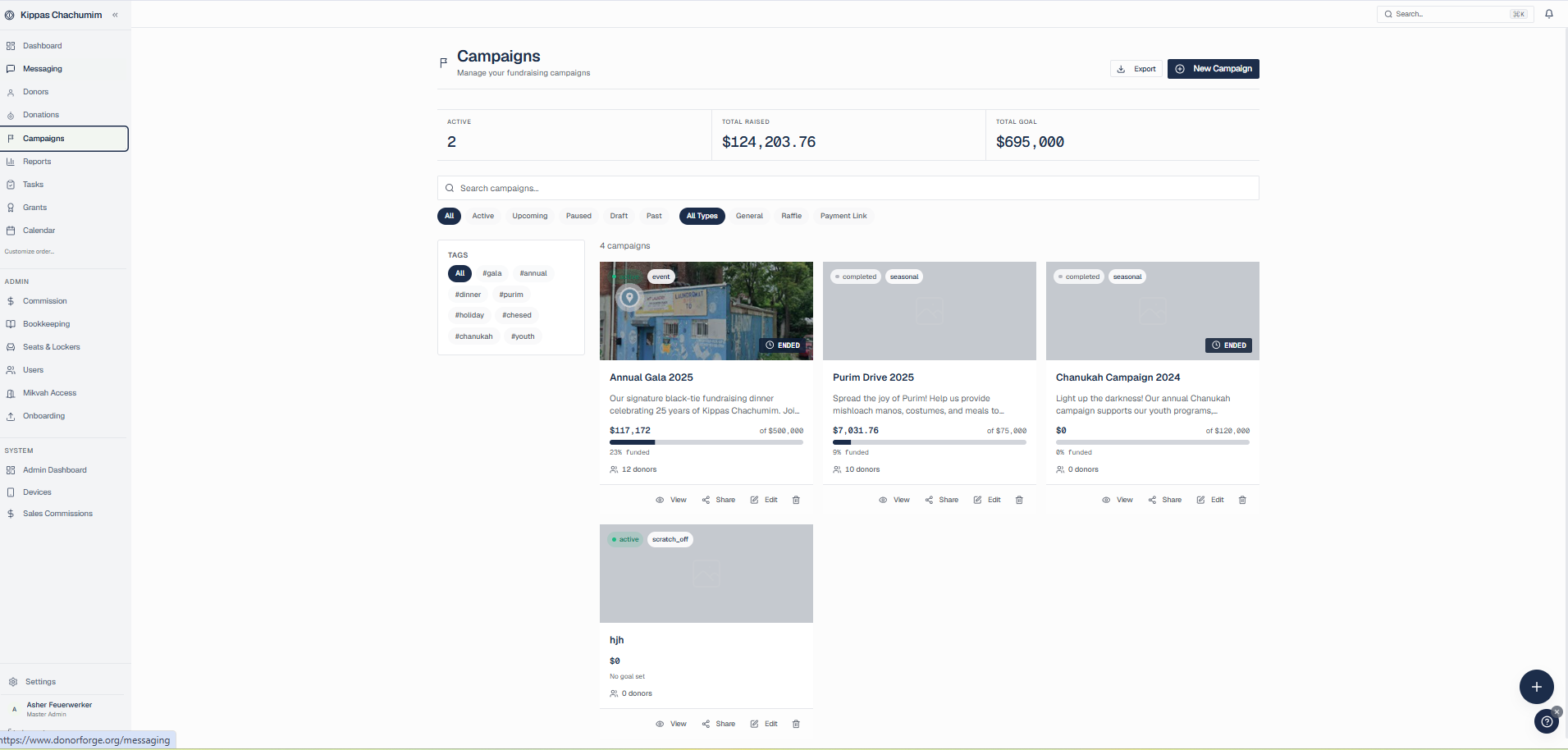Image resolution: width=1568 pixels, height=750 pixels.
Task: Click the trash icon on Purim Drive 2025
Action: 1019,500
